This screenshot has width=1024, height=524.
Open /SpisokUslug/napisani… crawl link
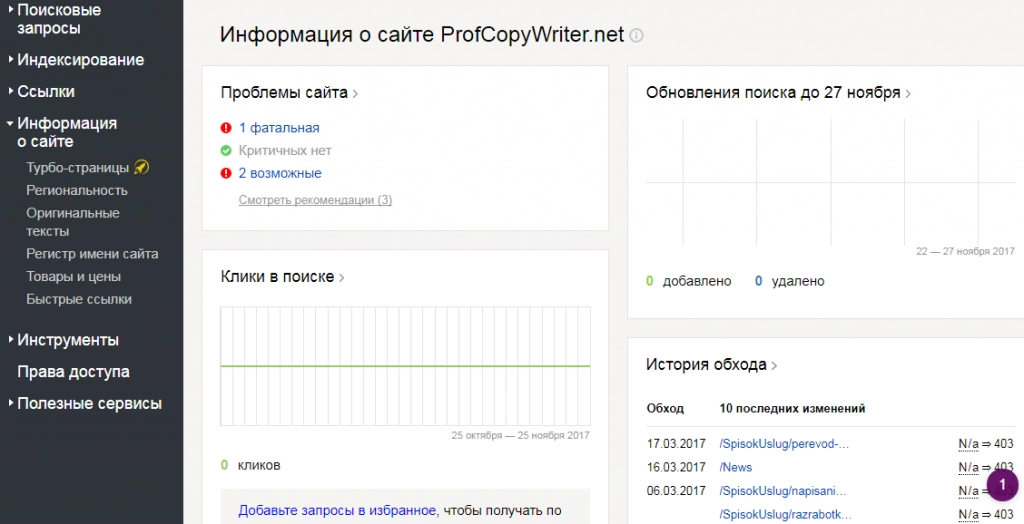tap(783, 491)
